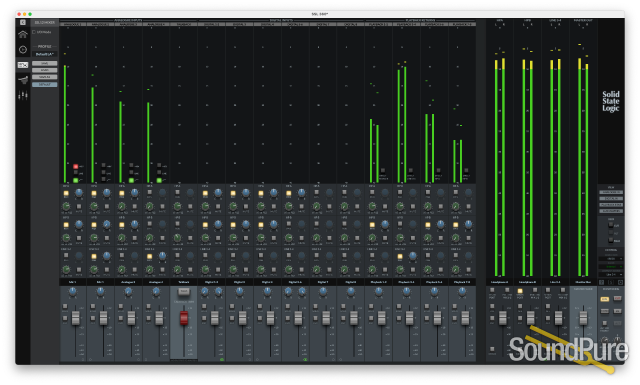Click blue HP B pan knob on Analogue 3
The image size is (640, 385).
coord(134,224)
